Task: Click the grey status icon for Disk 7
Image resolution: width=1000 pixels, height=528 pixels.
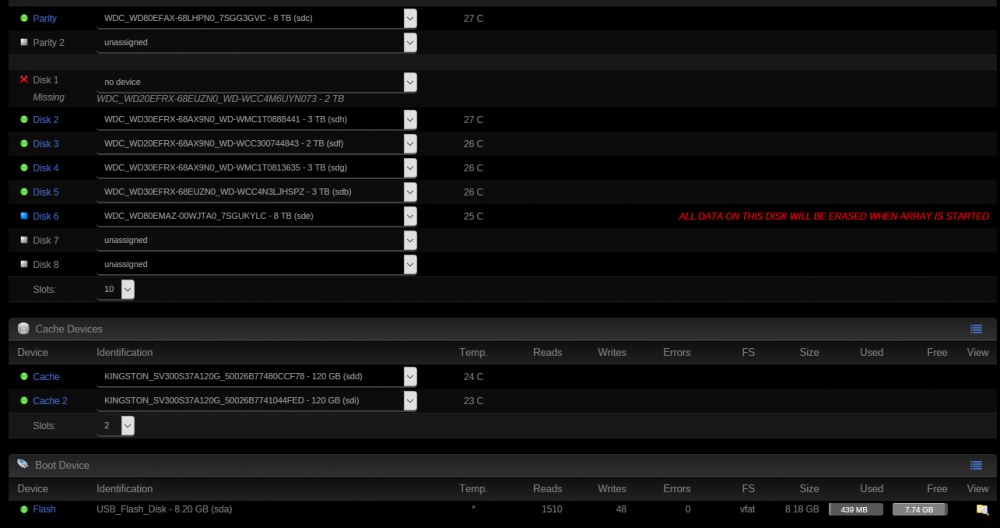Action: [24, 240]
